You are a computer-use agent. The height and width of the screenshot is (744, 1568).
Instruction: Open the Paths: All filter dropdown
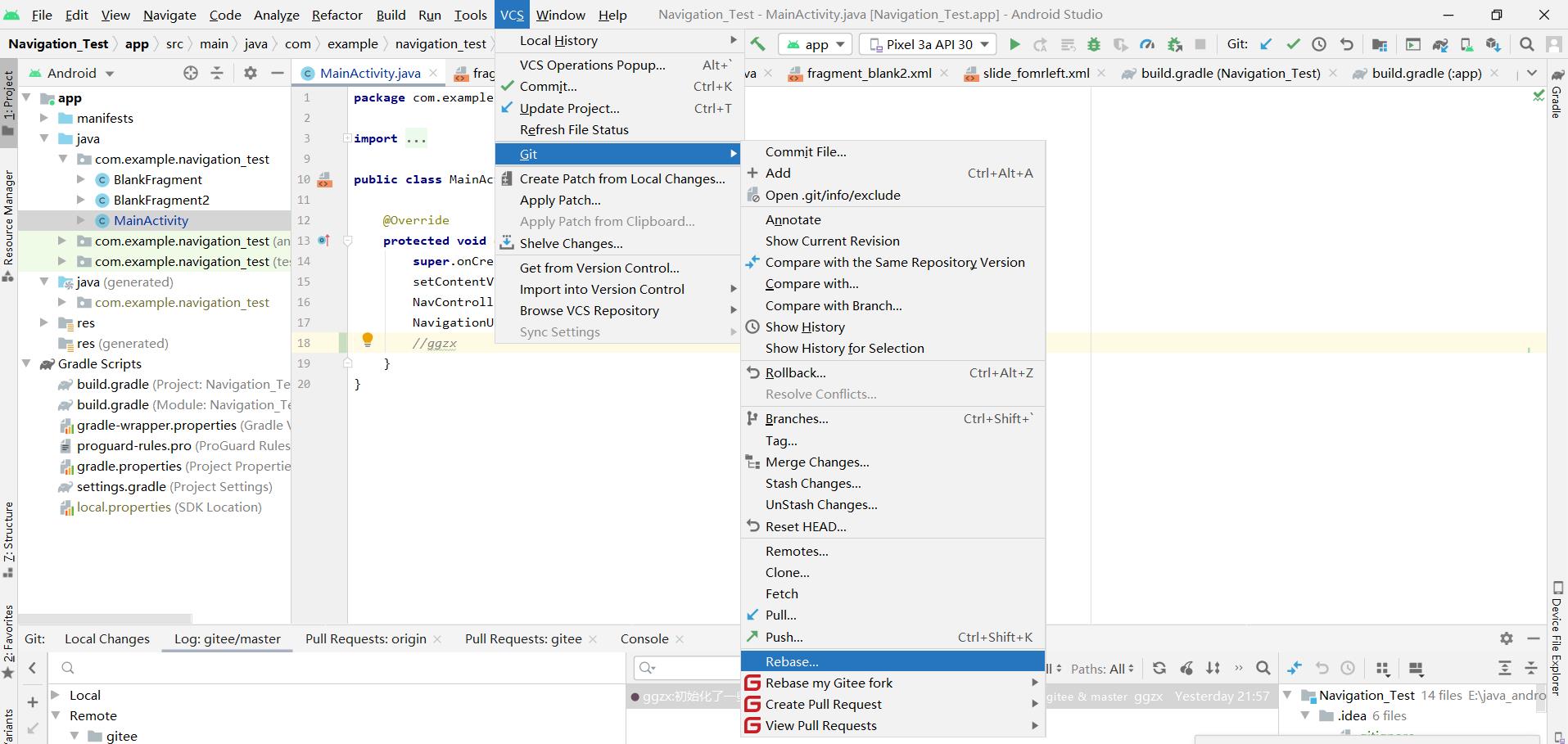pos(1102,669)
